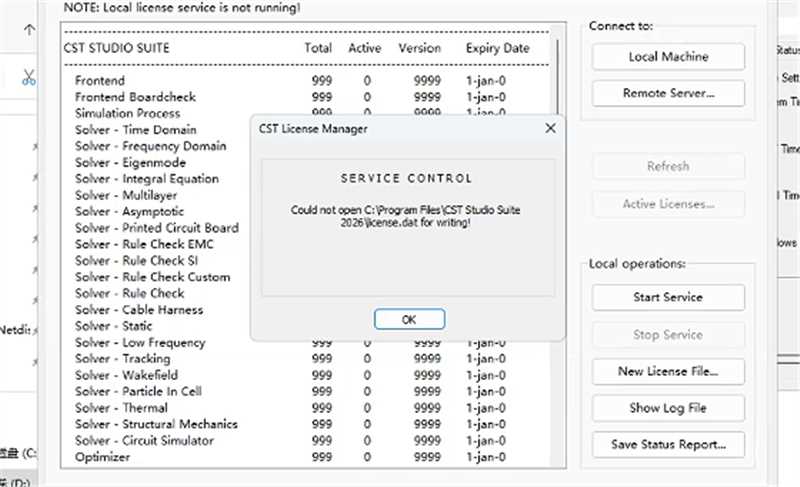The image size is (800, 487).
Task: Select the Frontend license row
Action: [x=100, y=81]
